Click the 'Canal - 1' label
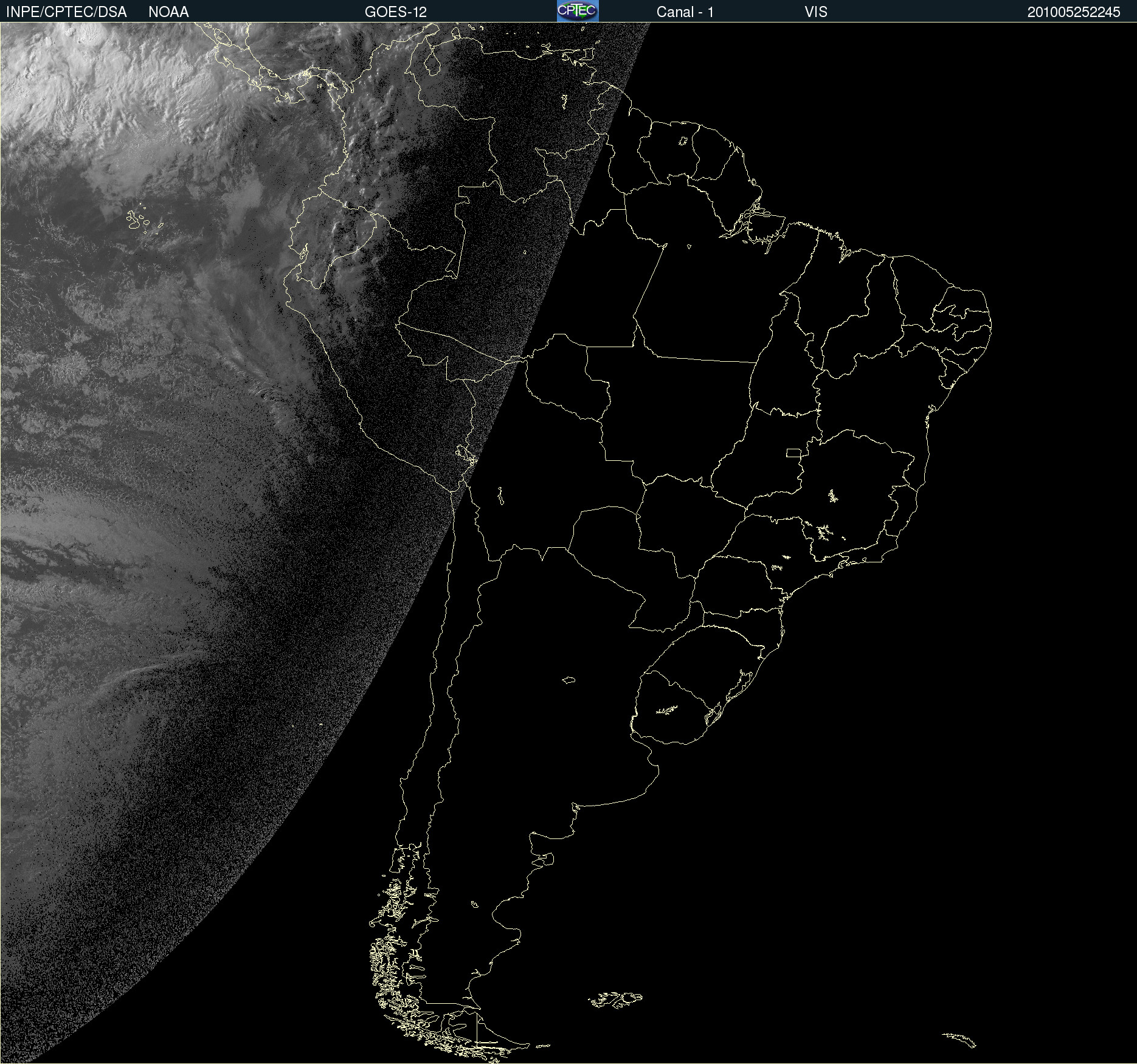 point(685,12)
